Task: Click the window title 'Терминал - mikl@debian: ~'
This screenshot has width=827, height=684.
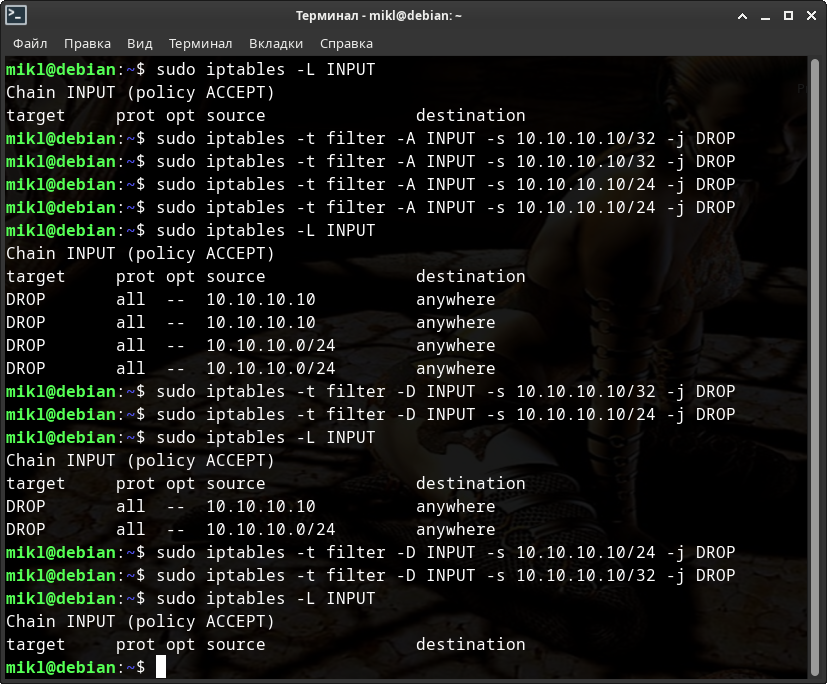Action: [x=413, y=16]
